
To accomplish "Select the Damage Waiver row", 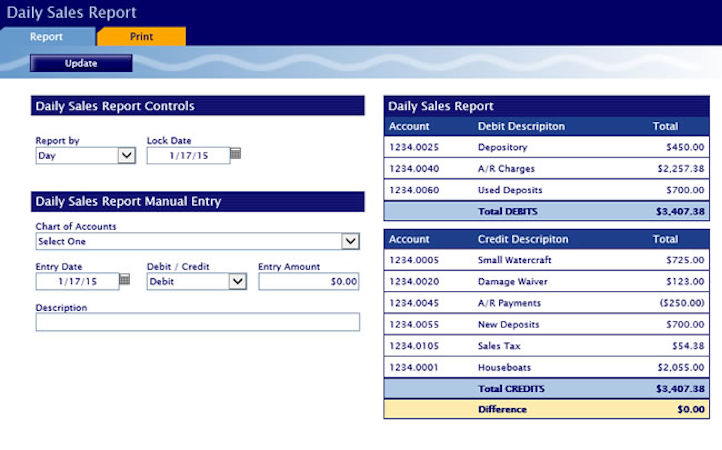I will (546, 281).
